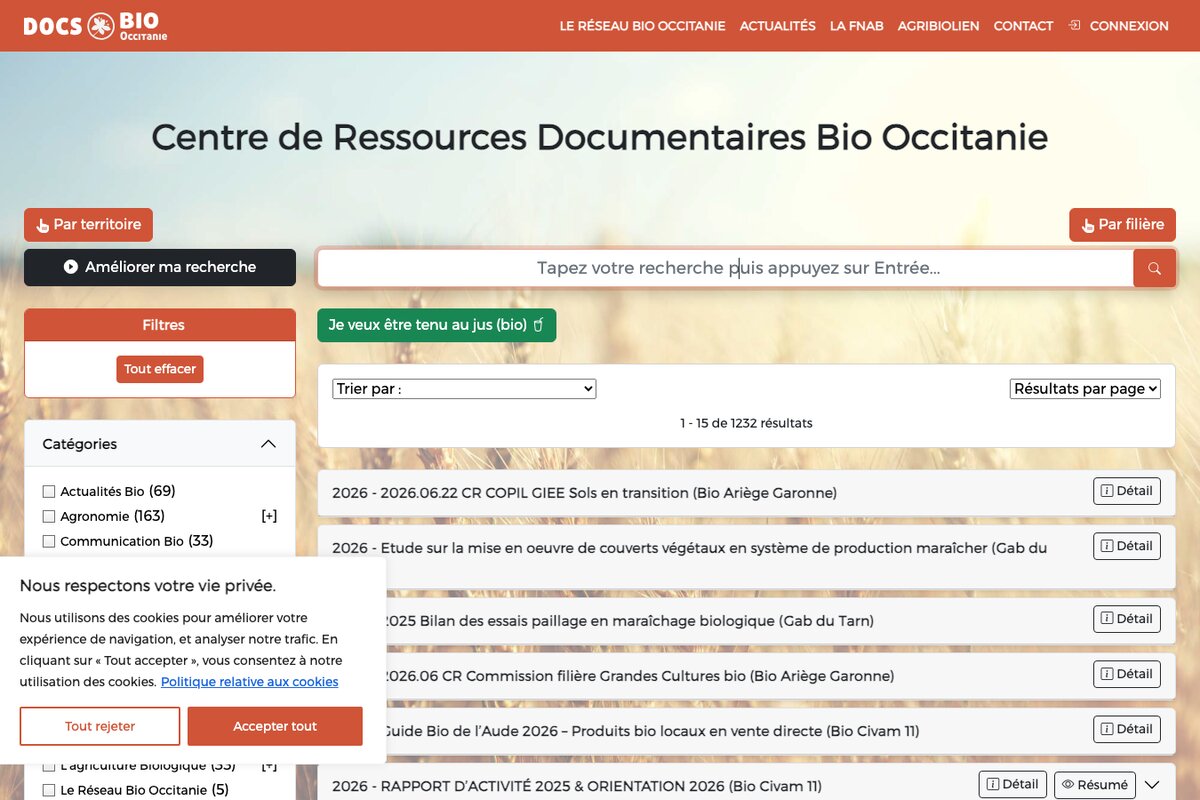Click the Filtres panel header

(x=160, y=325)
